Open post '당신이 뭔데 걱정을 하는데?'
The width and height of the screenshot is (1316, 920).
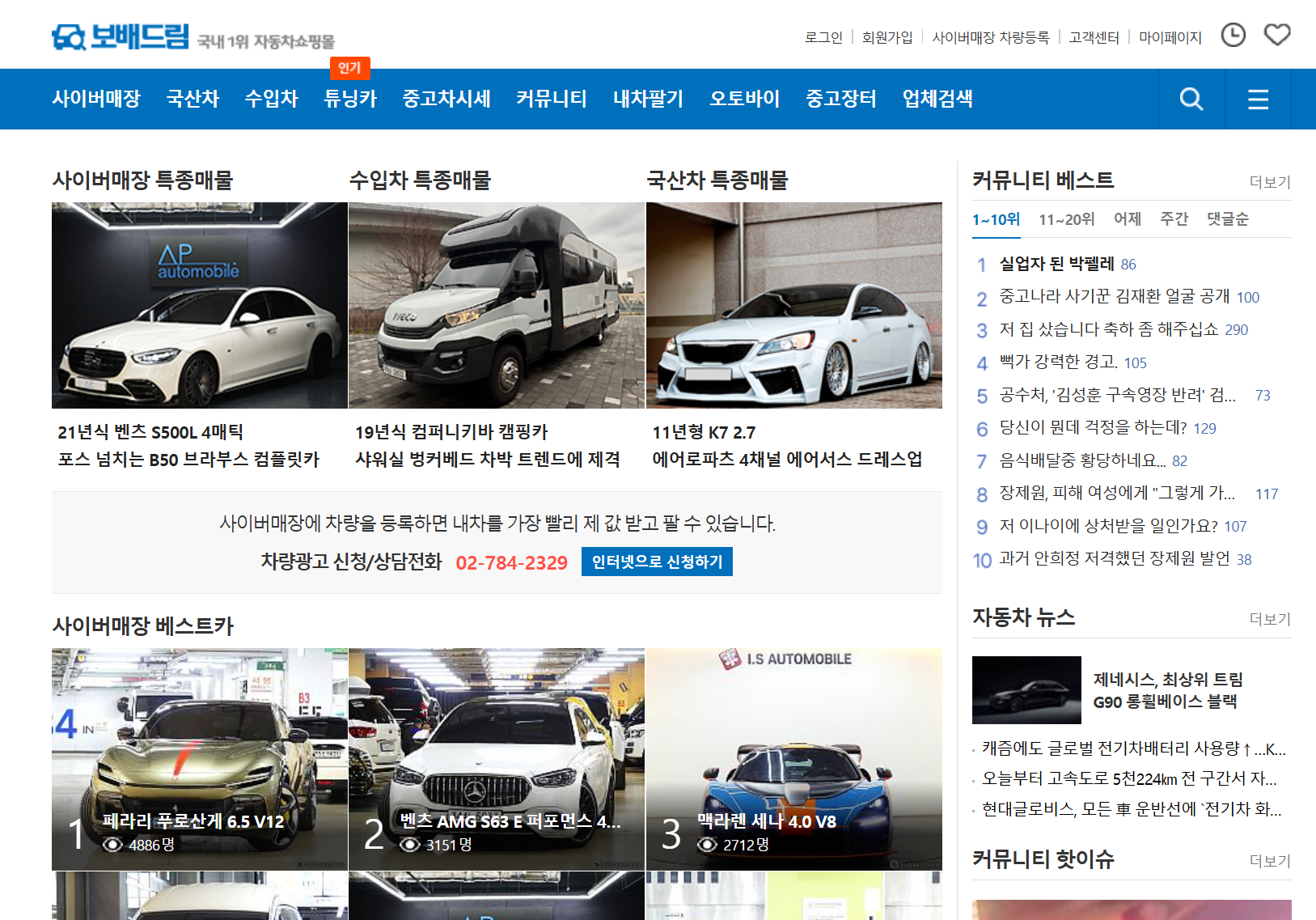click(1093, 427)
